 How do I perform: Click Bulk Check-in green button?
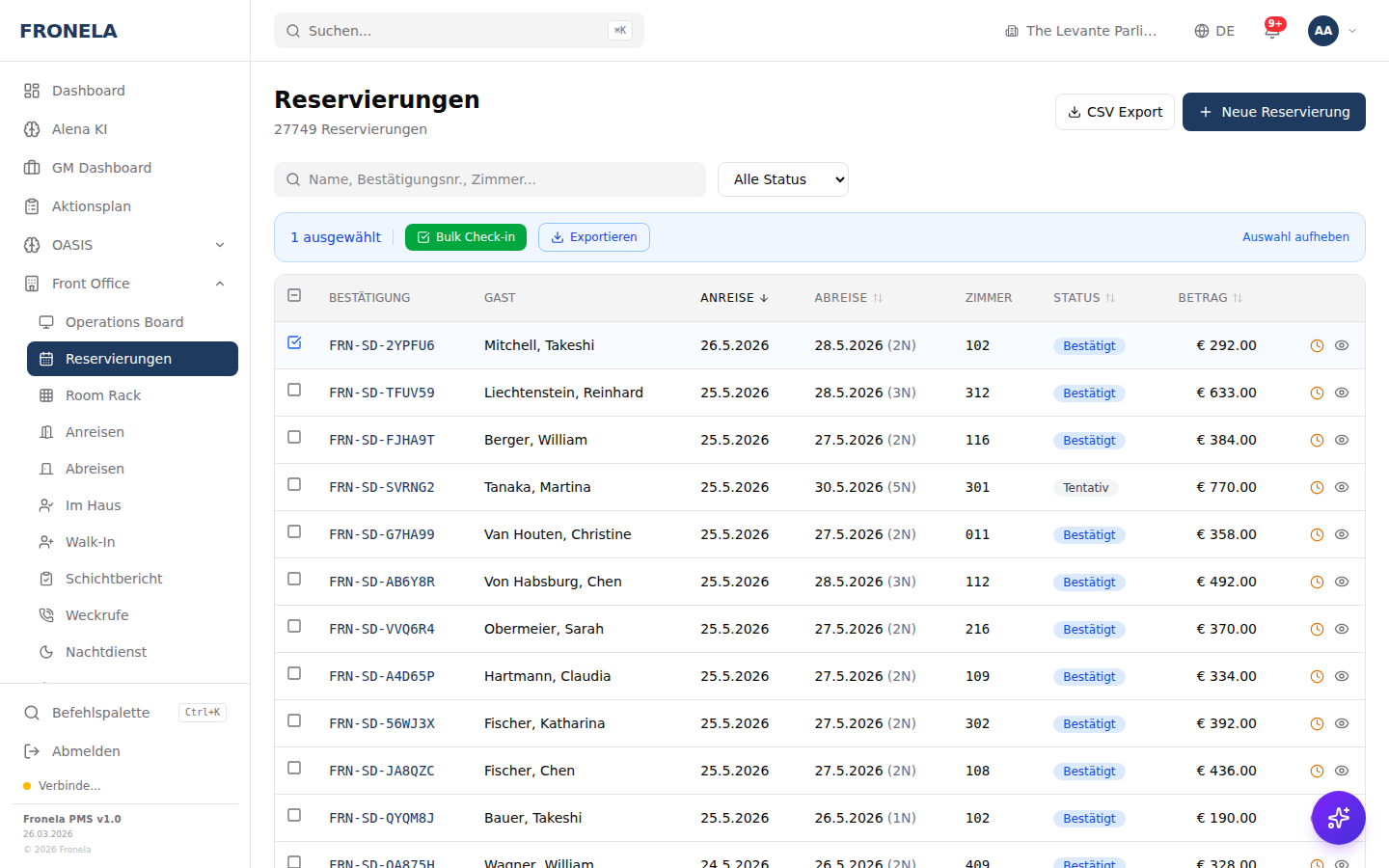coord(466,237)
